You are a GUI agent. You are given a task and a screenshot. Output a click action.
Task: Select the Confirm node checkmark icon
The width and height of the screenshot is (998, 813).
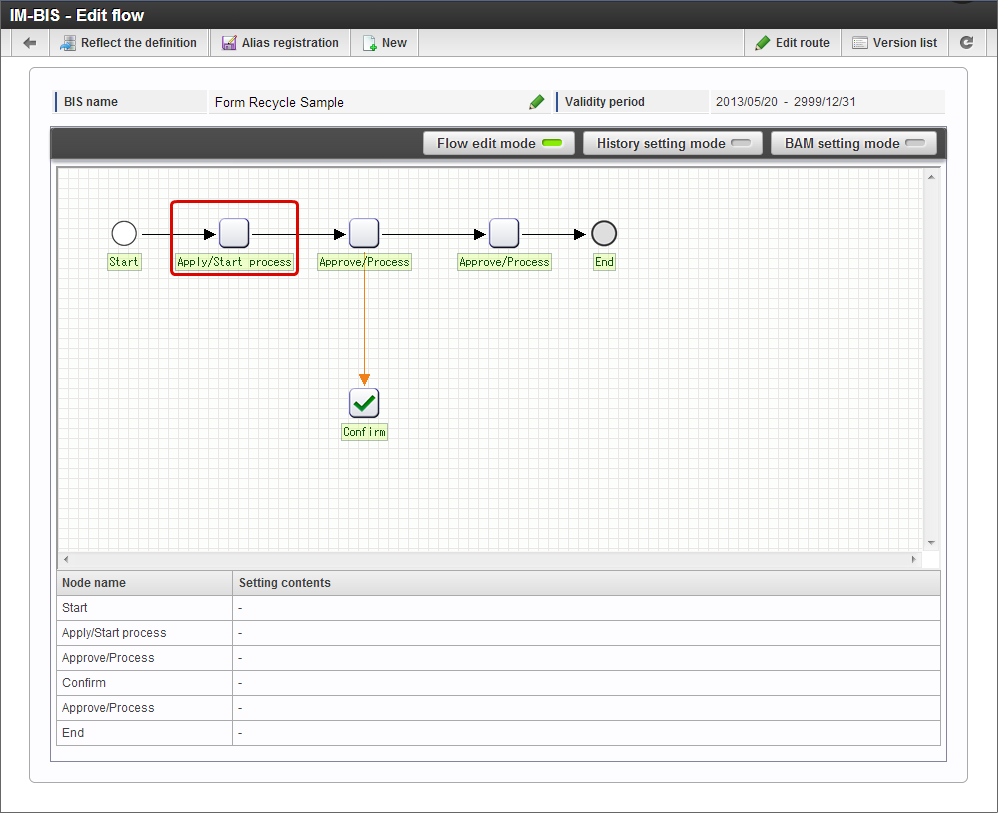point(364,403)
